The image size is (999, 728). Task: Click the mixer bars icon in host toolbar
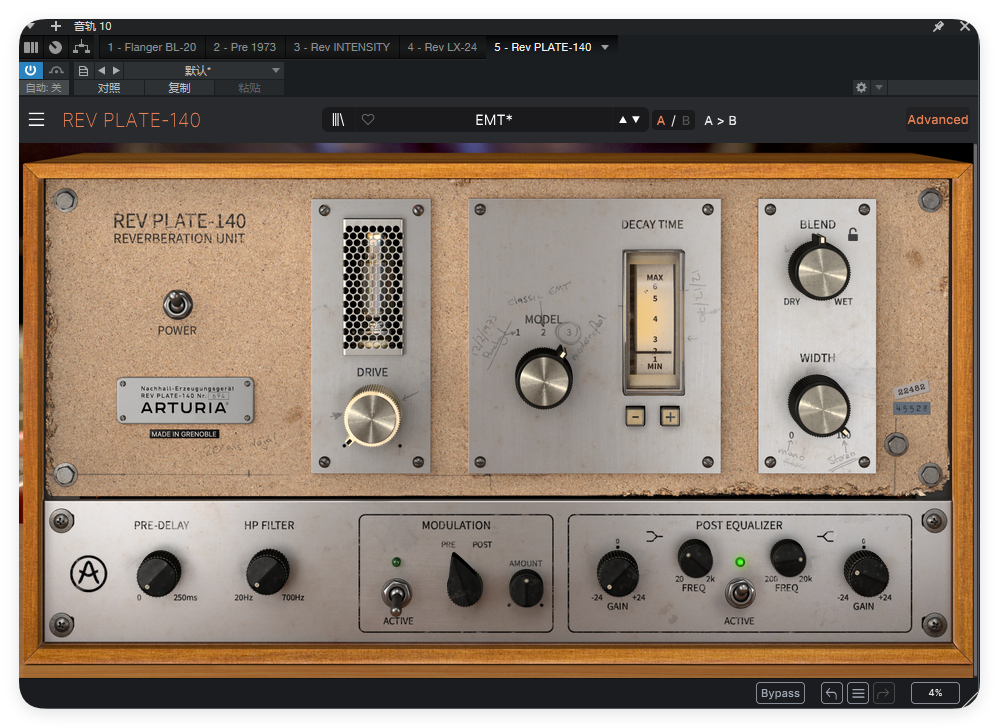point(31,47)
